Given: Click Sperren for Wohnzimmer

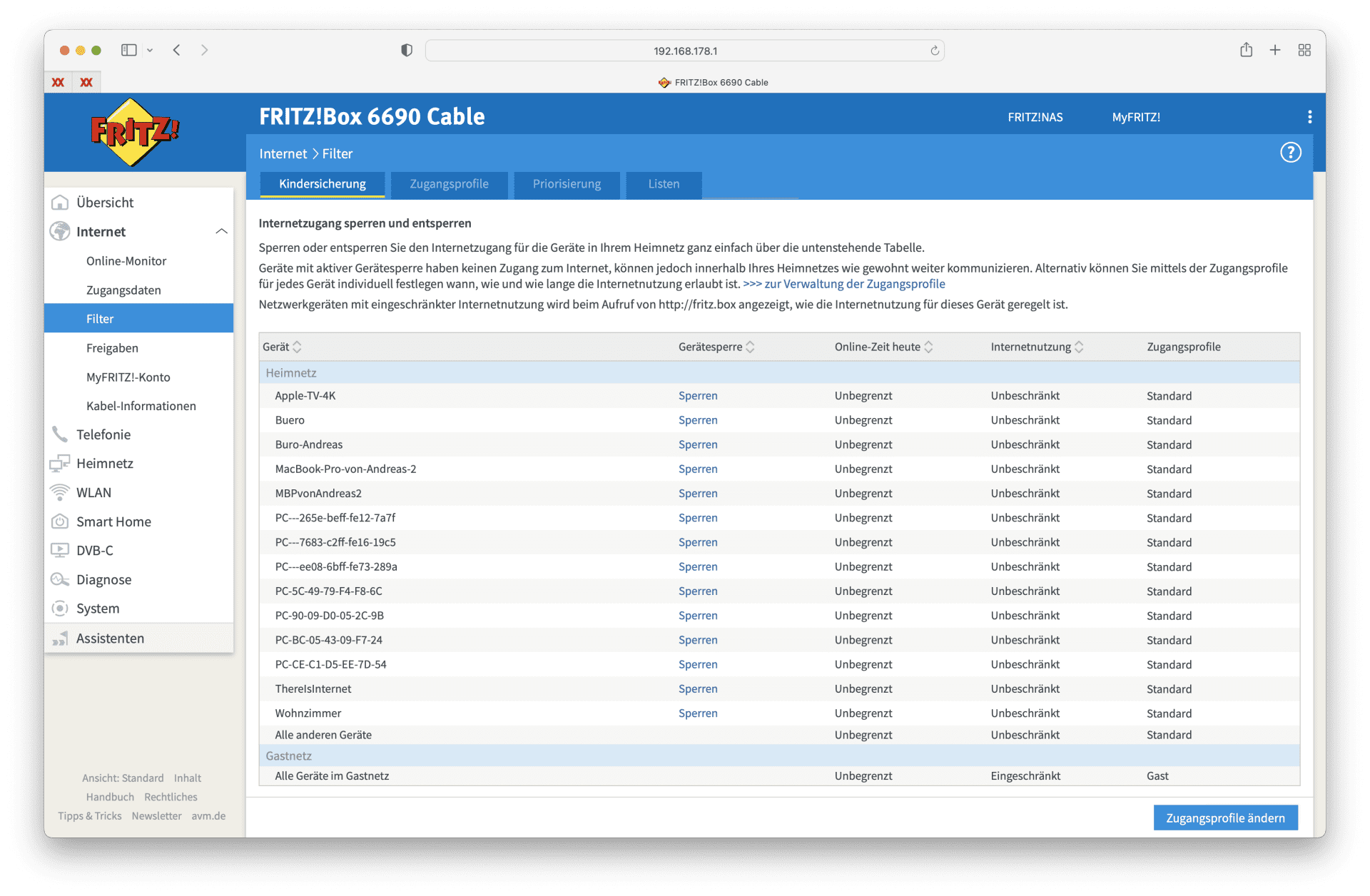Looking at the screenshot, I should tap(698, 713).
